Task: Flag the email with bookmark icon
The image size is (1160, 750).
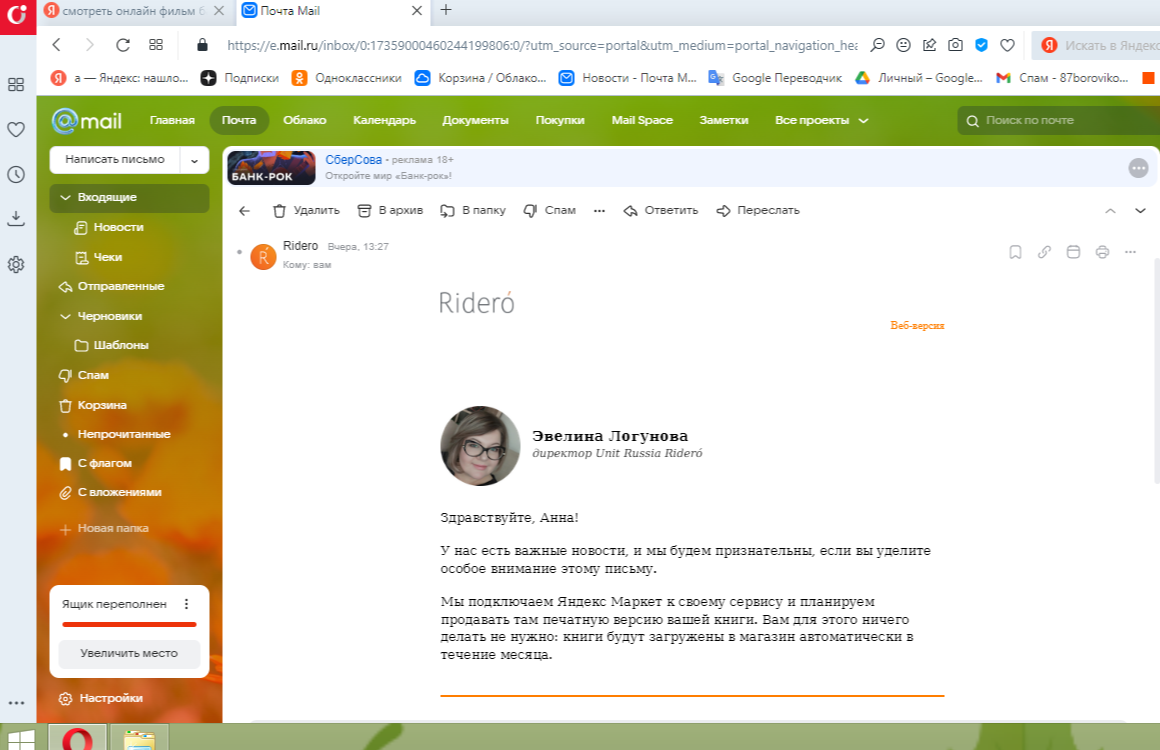Action: point(1015,252)
